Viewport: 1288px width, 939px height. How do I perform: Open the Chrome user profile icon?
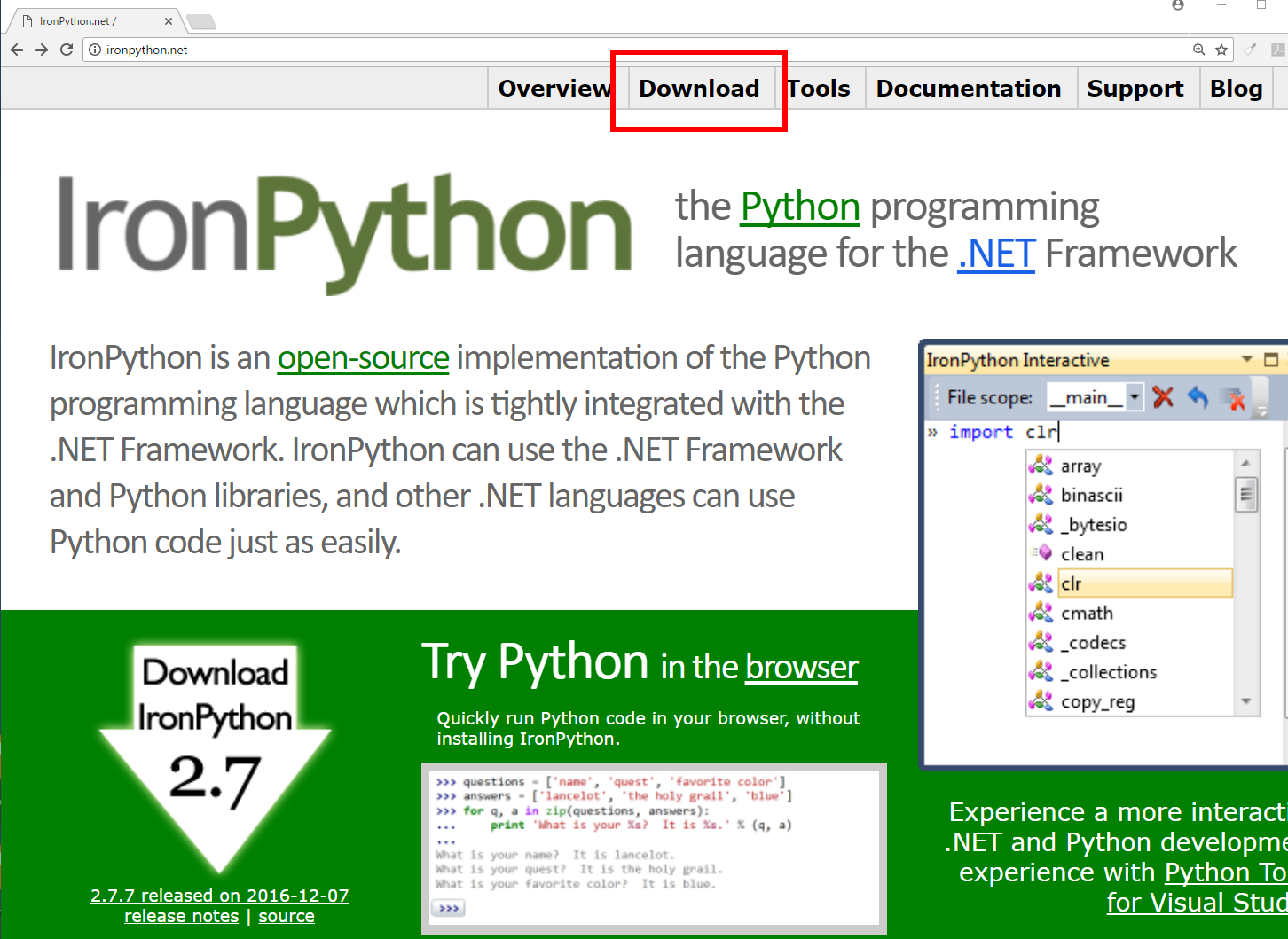(x=1178, y=5)
